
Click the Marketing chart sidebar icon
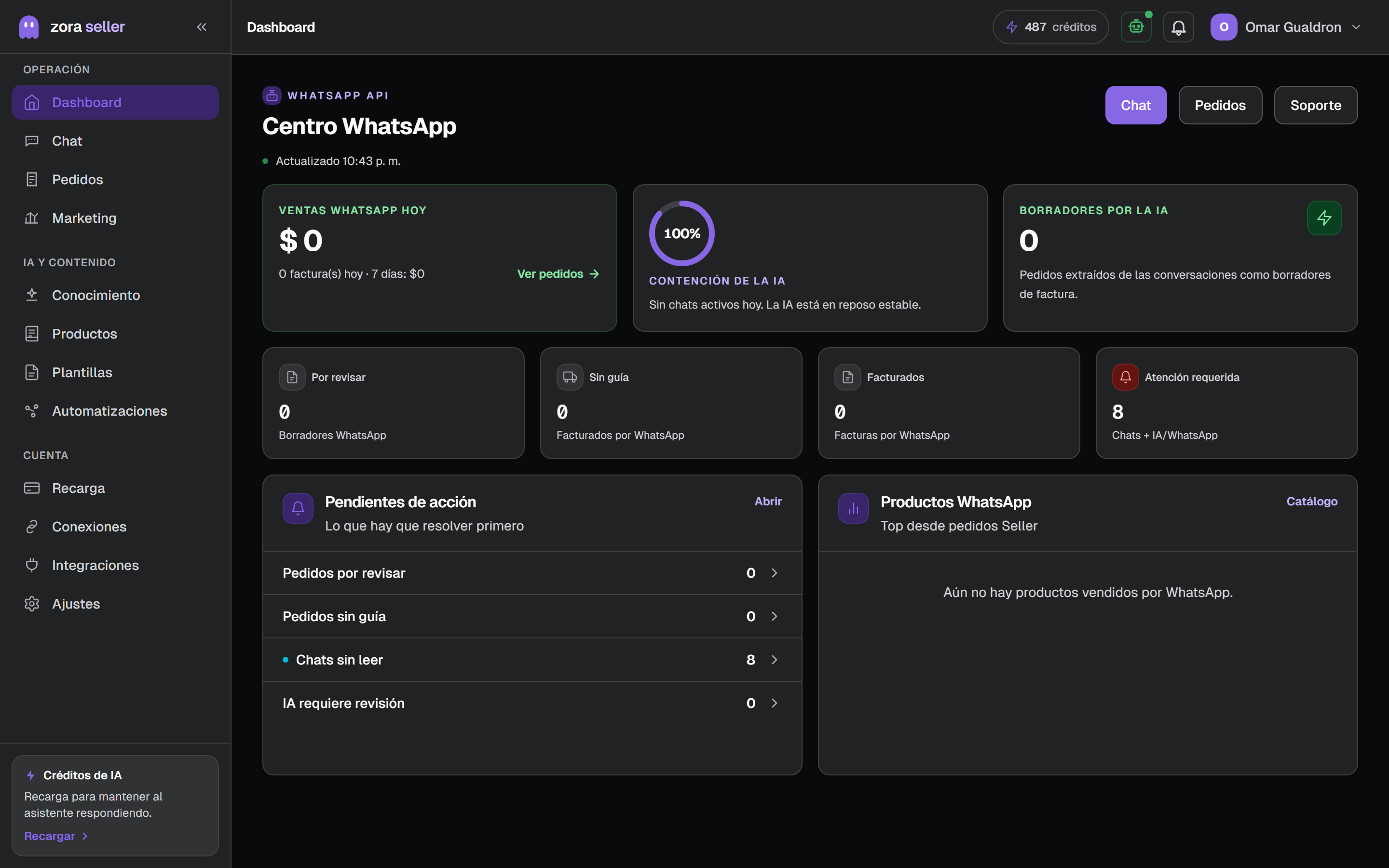[x=32, y=218]
